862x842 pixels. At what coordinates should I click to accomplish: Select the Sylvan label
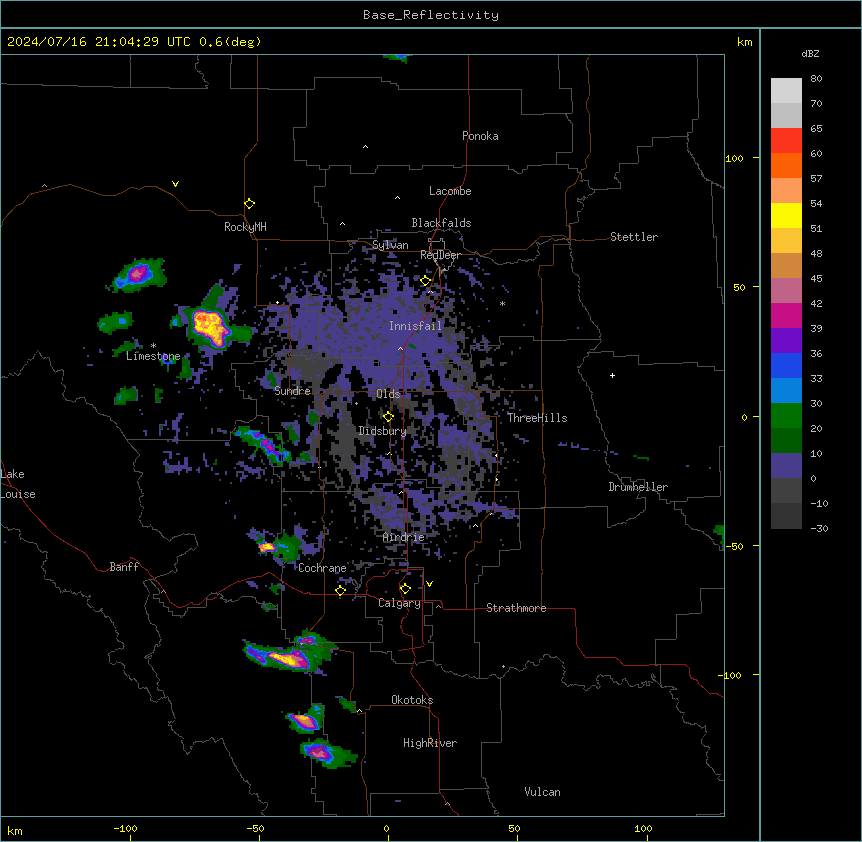pos(390,245)
